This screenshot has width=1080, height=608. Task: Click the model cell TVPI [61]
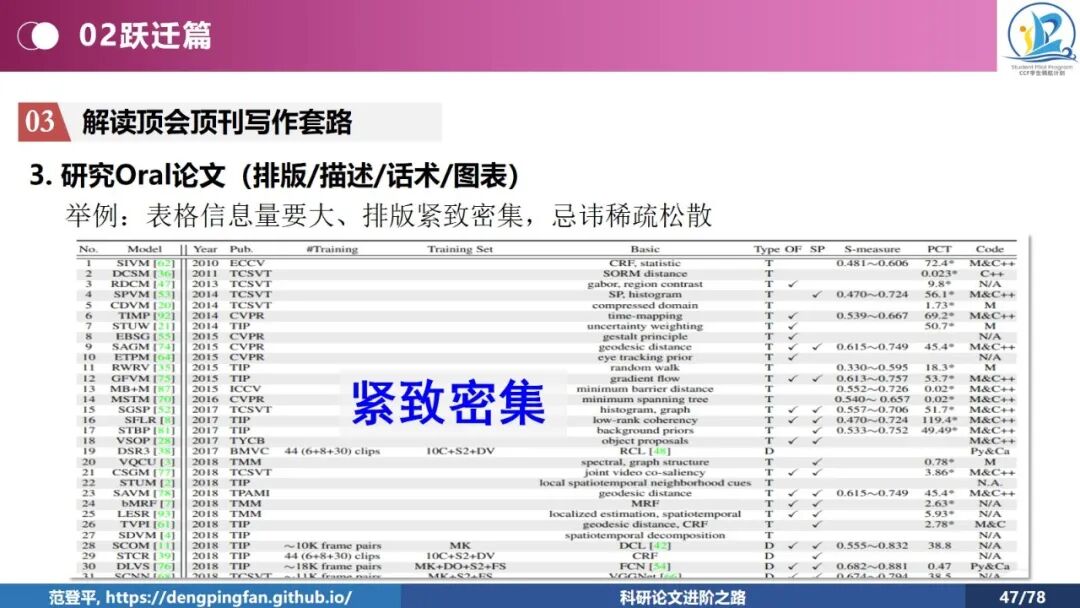pyautogui.click(x=146, y=524)
